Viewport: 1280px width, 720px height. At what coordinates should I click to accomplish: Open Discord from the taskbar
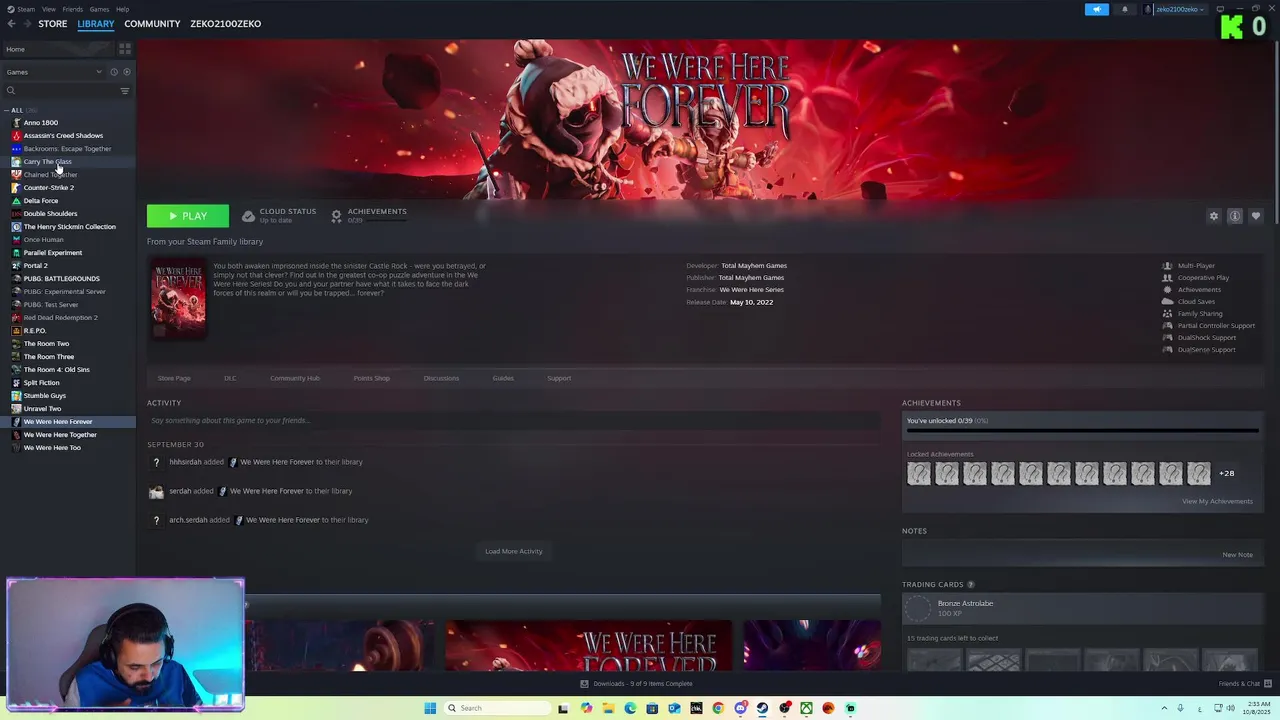pos(740,708)
